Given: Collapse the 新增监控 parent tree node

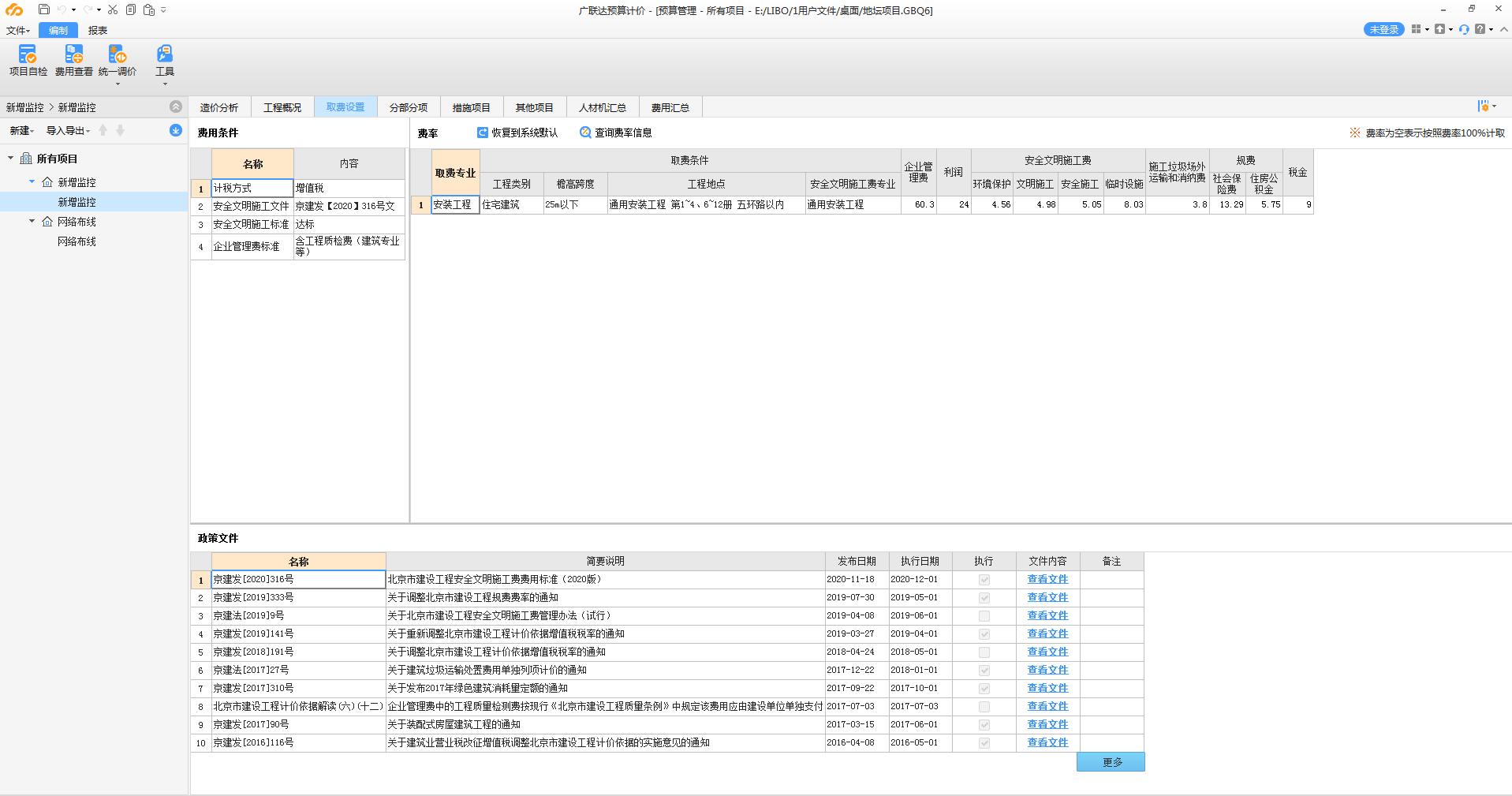Looking at the screenshot, I should (32, 181).
